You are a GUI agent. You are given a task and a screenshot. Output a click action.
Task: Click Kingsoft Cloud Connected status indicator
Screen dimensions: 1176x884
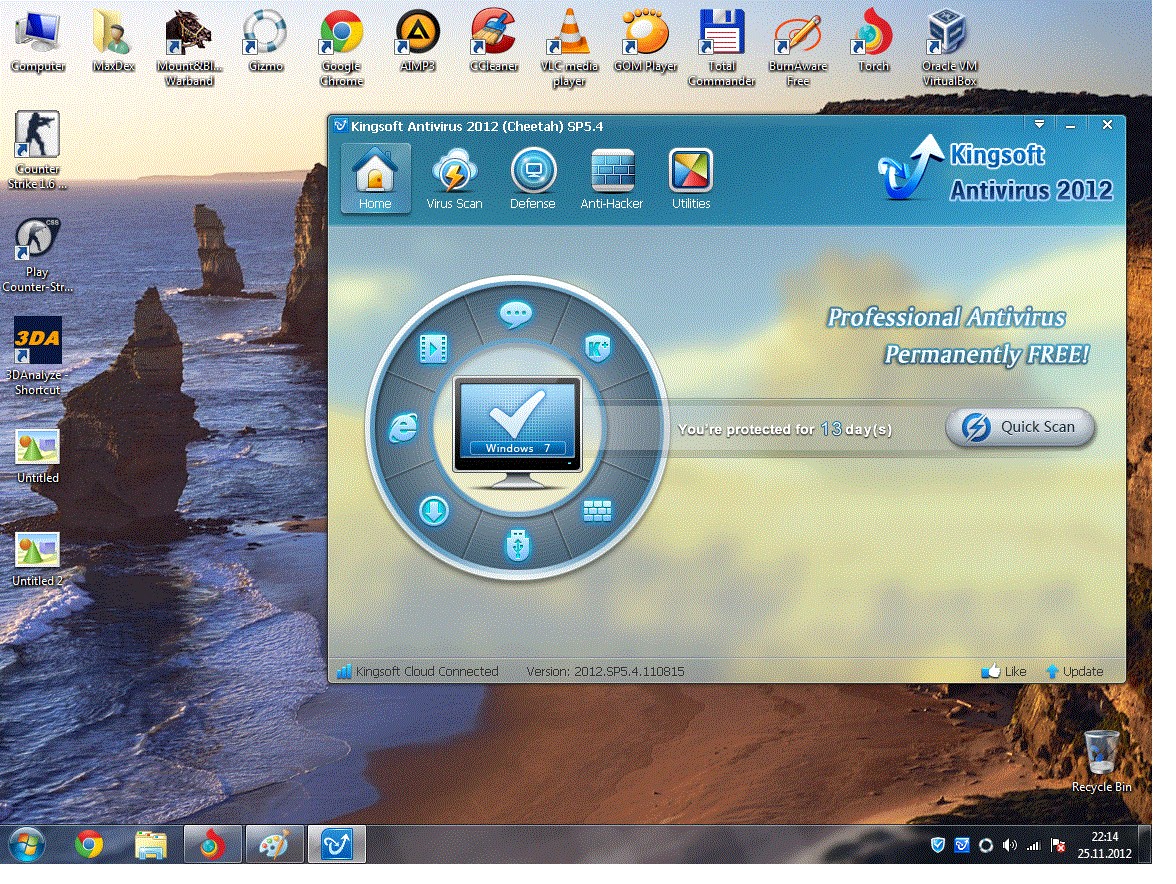418,671
